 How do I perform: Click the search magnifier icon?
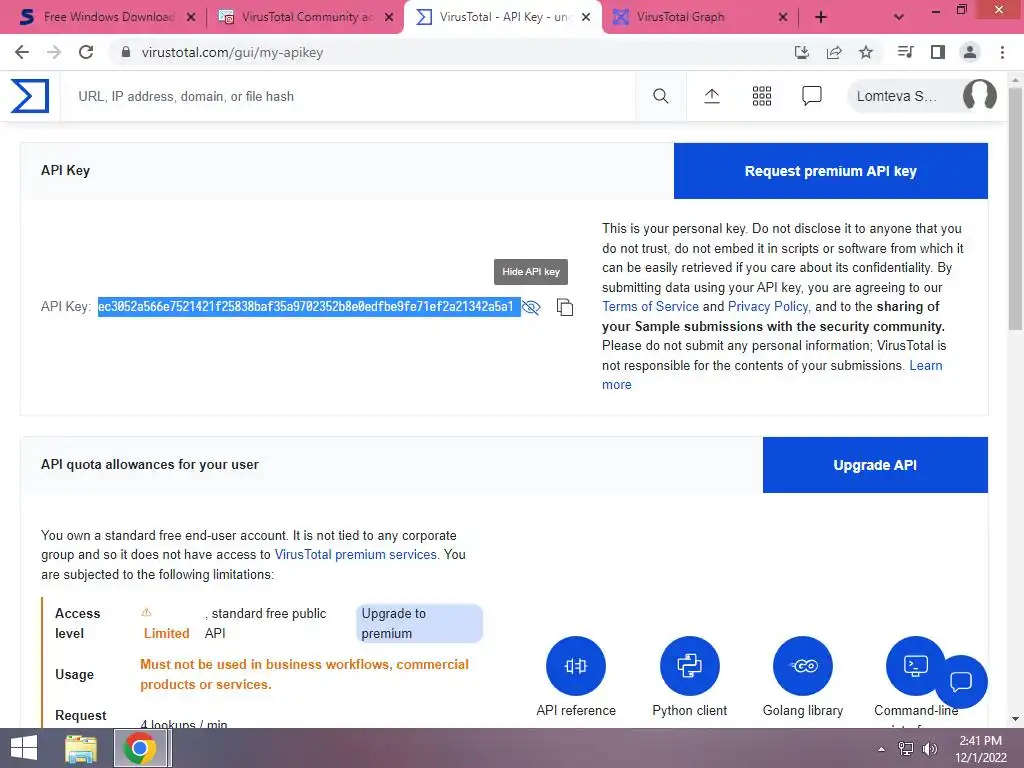(x=660, y=96)
